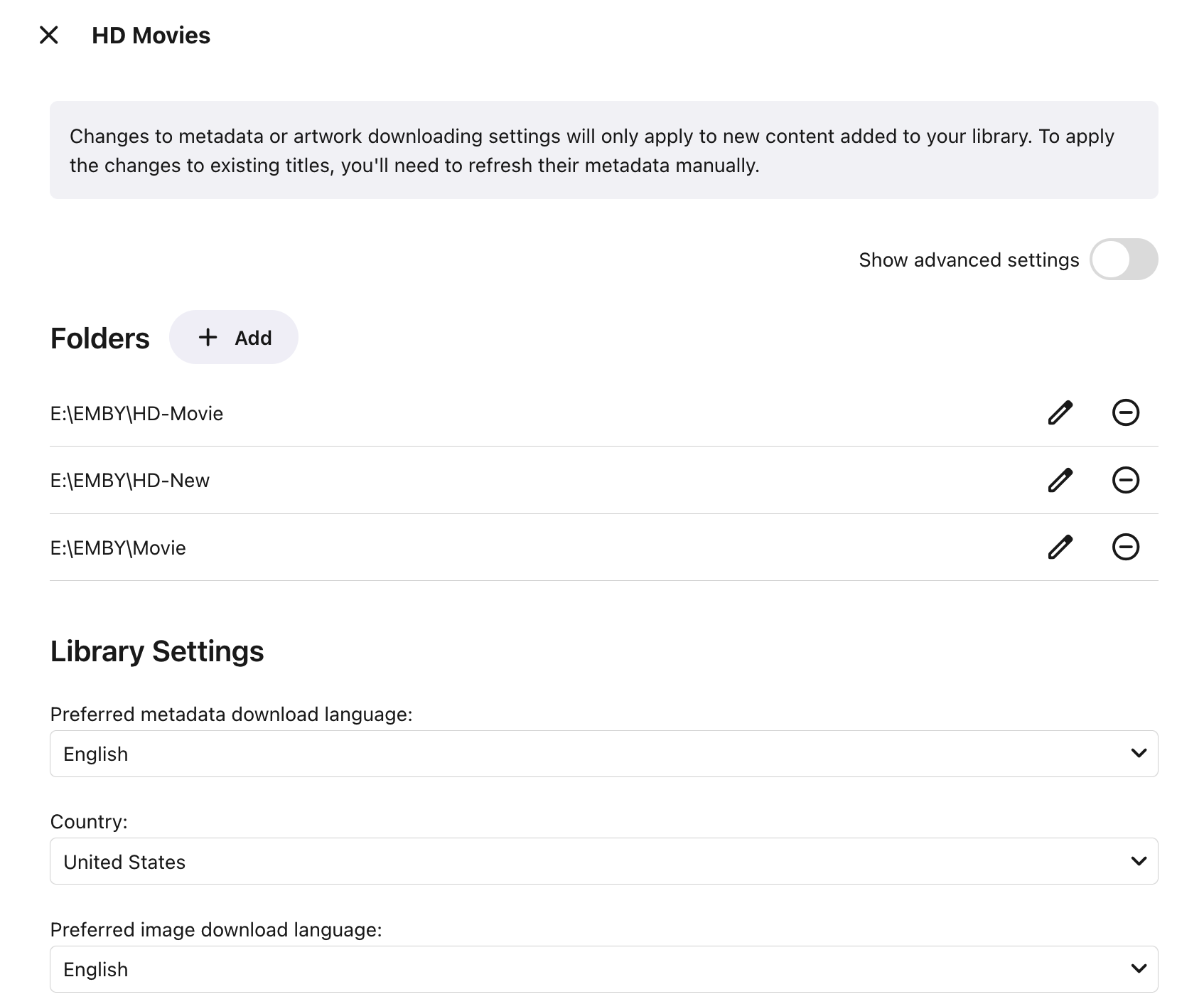This screenshot has height=1004, width=1204.
Task: Click the Show advanced settings label
Action: coord(968,260)
